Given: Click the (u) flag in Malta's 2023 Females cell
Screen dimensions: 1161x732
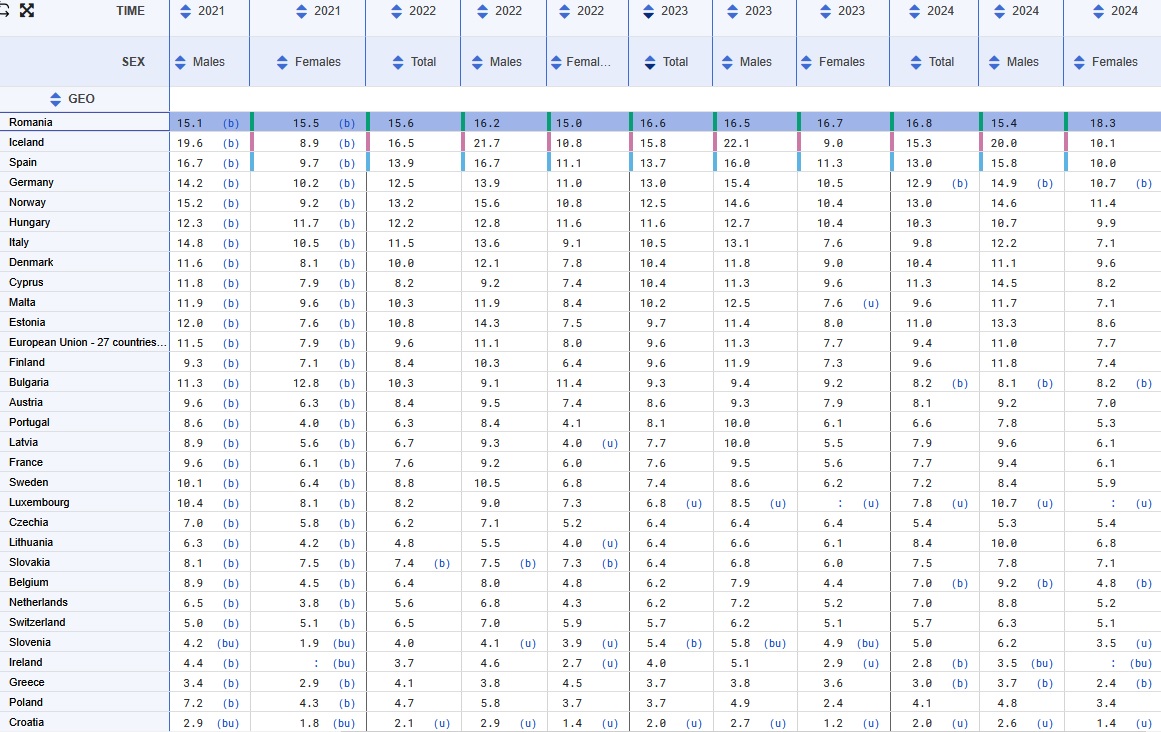Looking at the screenshot, I should pos(871,302).
